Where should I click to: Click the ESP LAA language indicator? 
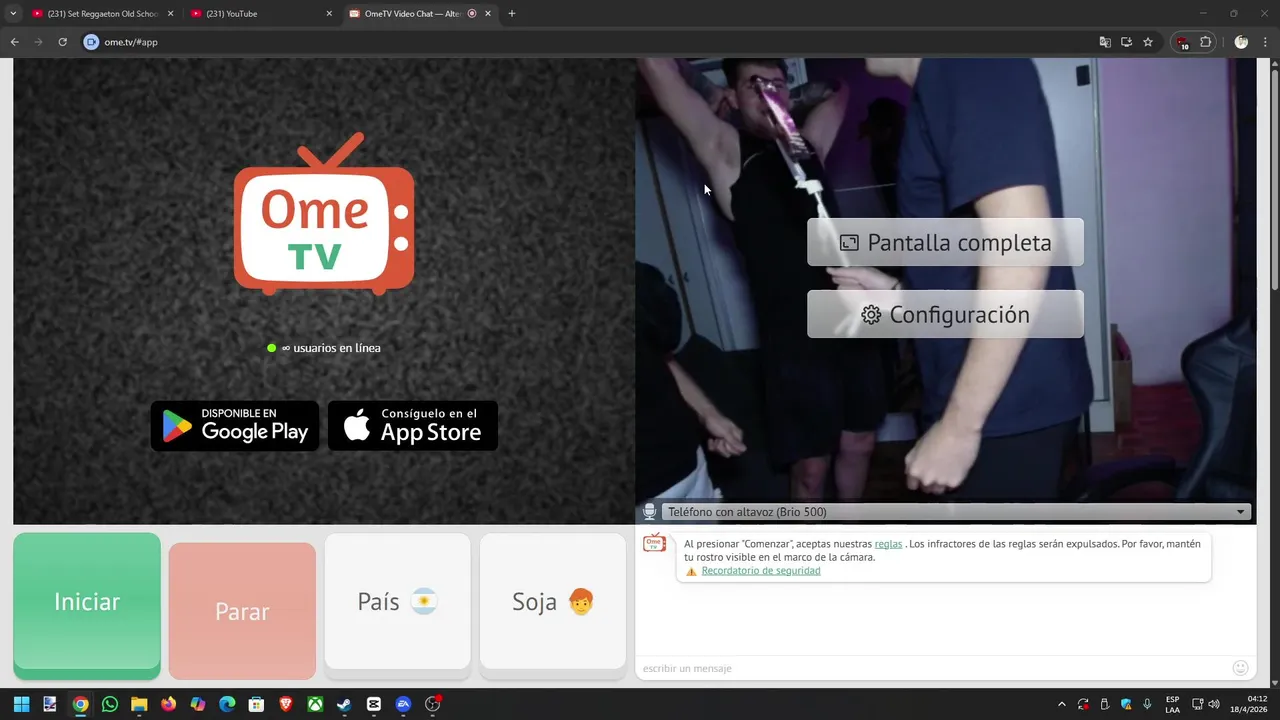(x=1172, y=704)
